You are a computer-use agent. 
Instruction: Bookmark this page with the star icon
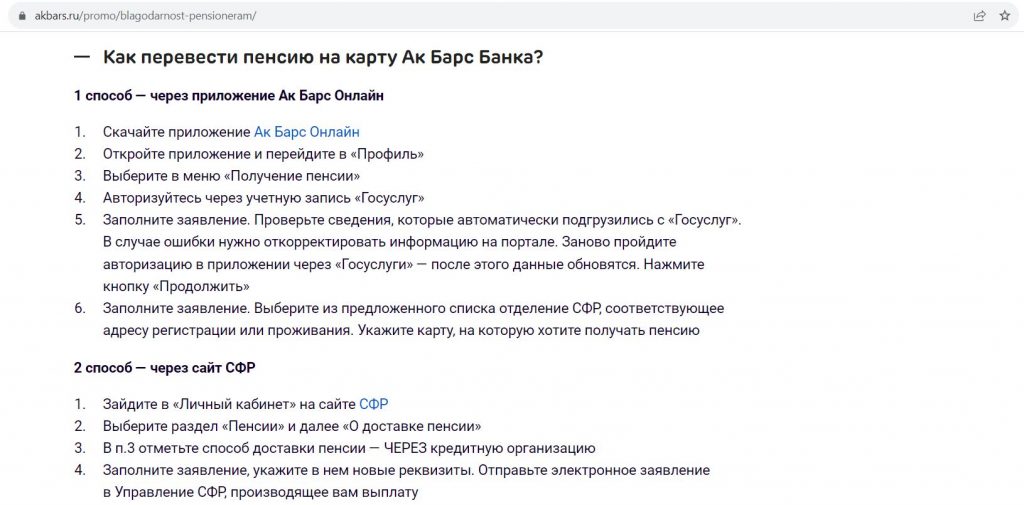tap(1004, 16)
